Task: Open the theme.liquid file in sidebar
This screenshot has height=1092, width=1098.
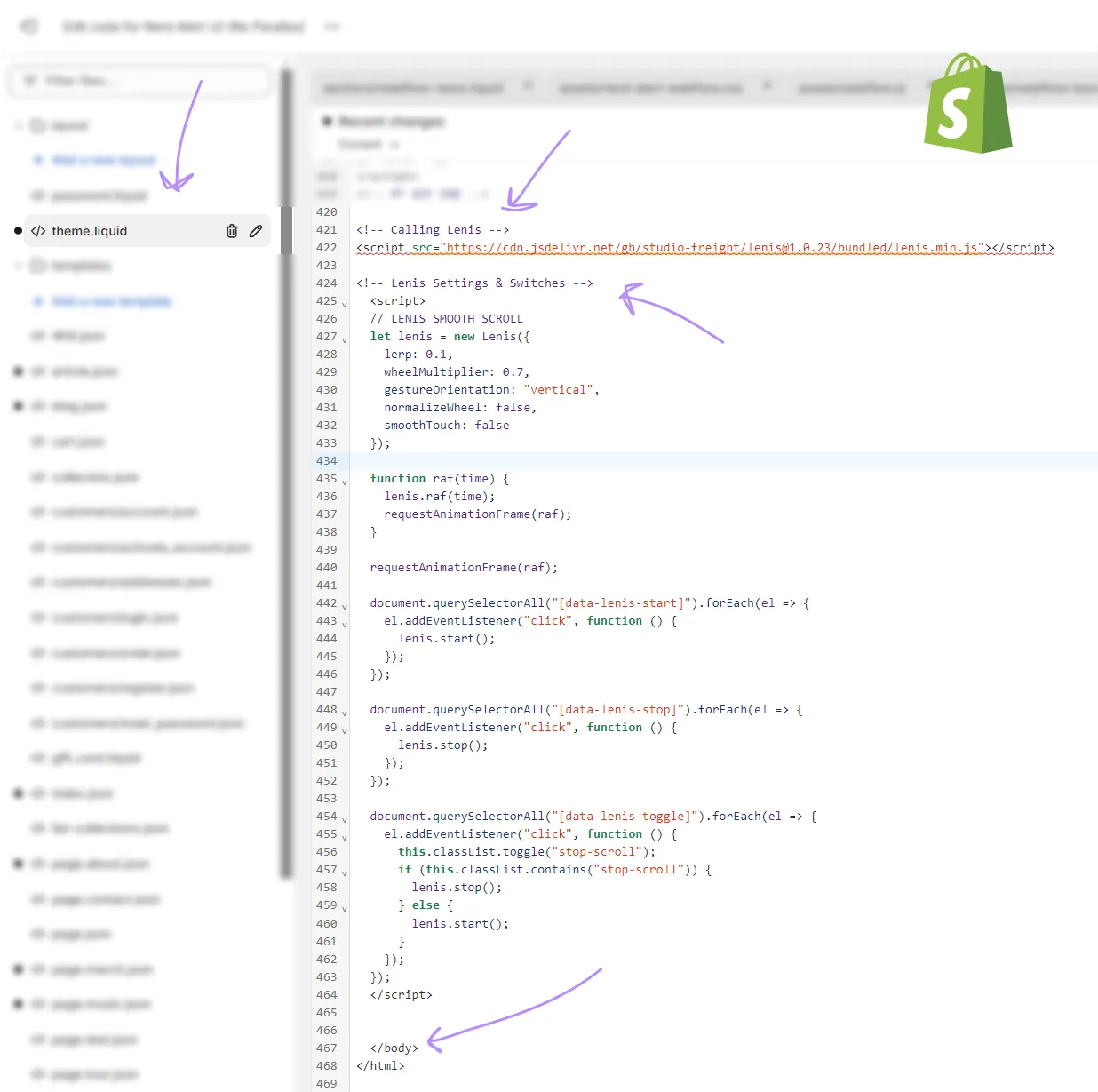Action: (147, 231)
